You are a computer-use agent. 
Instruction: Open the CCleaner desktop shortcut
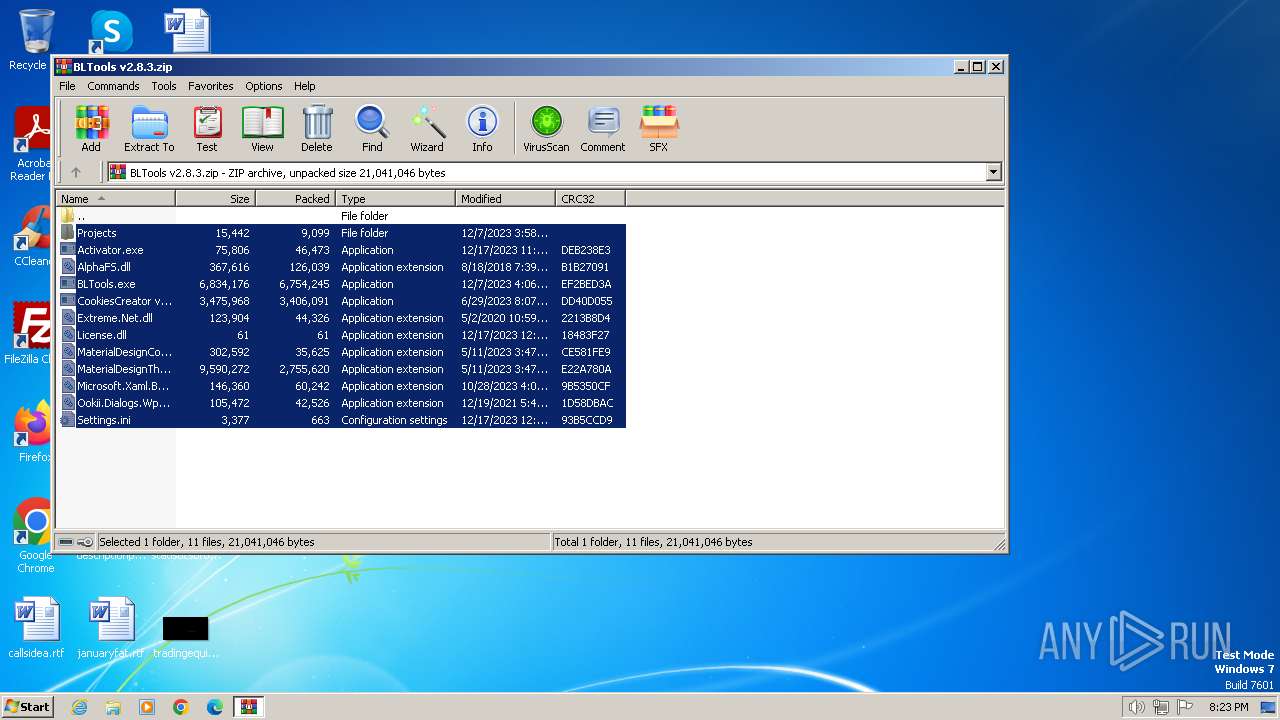point(32,237)
